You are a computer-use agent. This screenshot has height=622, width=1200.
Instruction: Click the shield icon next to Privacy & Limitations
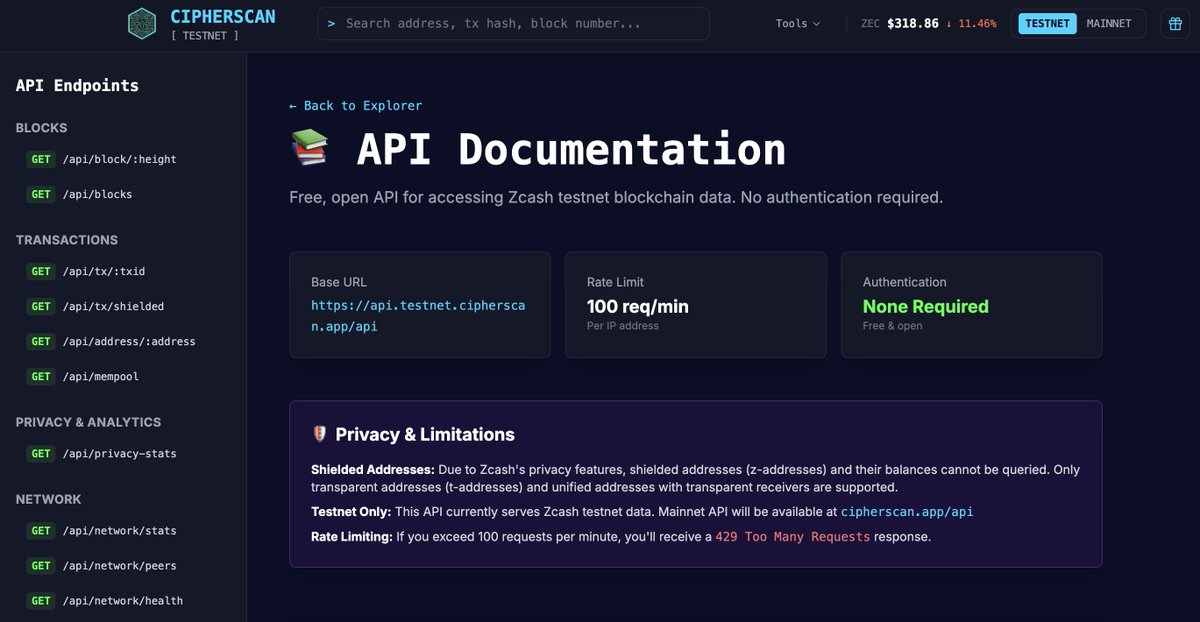click(320, 434)
